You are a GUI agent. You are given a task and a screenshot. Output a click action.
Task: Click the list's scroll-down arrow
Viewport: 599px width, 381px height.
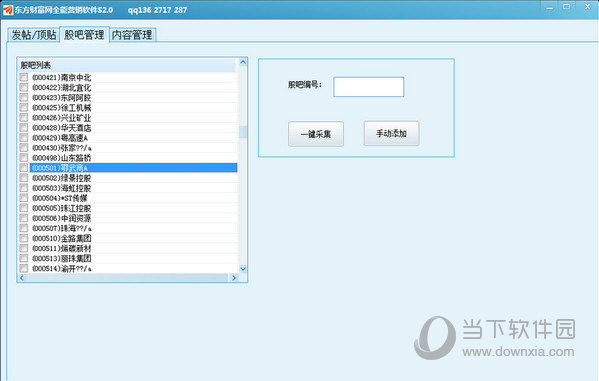[243, 269]
